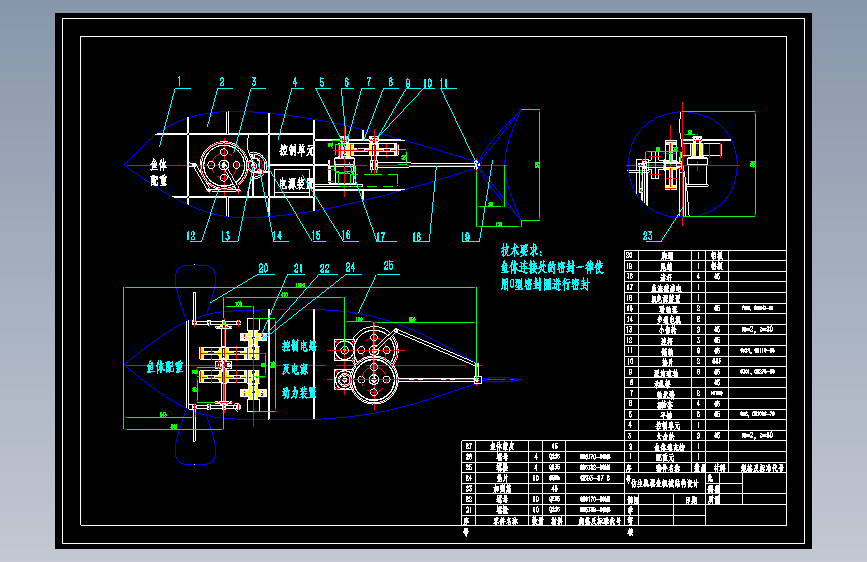The width and height of the screenshot is (867, 562).
Task: Click callout number 19 below the fish tail
Action: [x=466, y=236]
